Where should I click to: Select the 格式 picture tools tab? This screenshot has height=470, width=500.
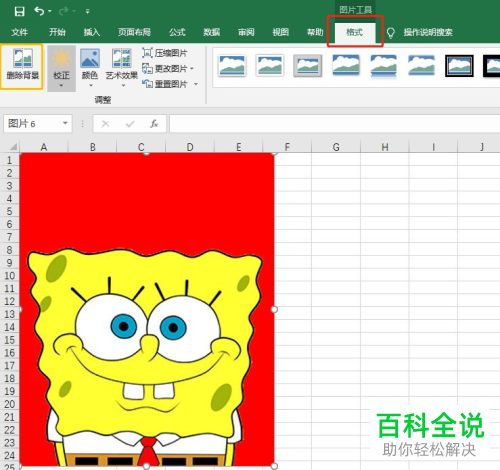(355, 32)
